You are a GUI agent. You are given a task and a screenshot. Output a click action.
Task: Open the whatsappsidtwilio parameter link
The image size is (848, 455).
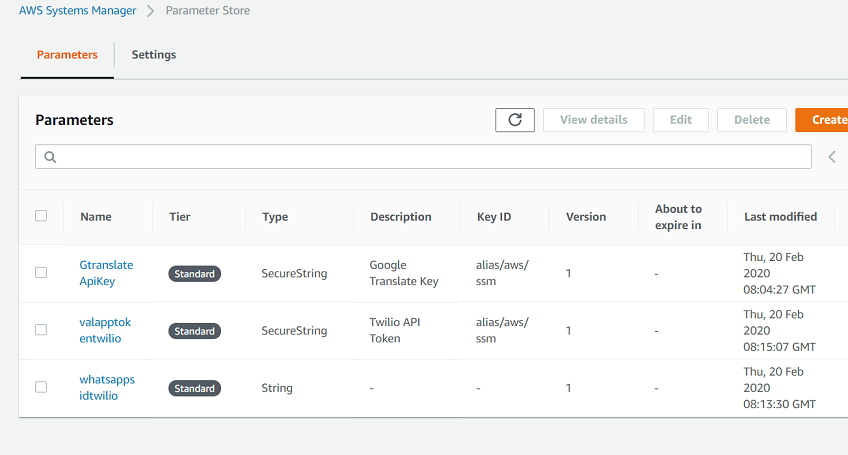(107, 387)
